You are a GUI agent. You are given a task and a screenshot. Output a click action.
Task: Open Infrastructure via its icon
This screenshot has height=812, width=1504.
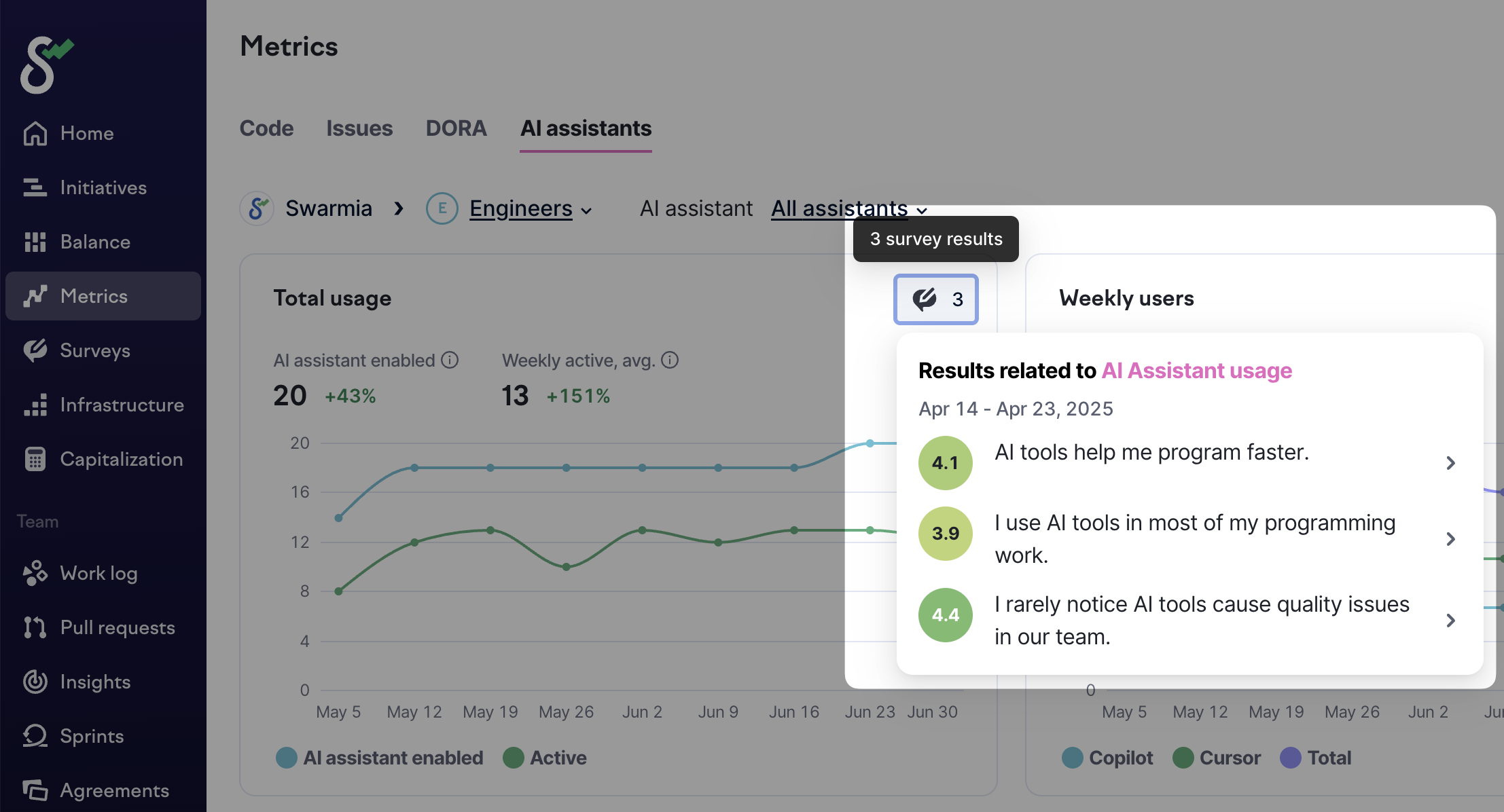tap(35, 405)
